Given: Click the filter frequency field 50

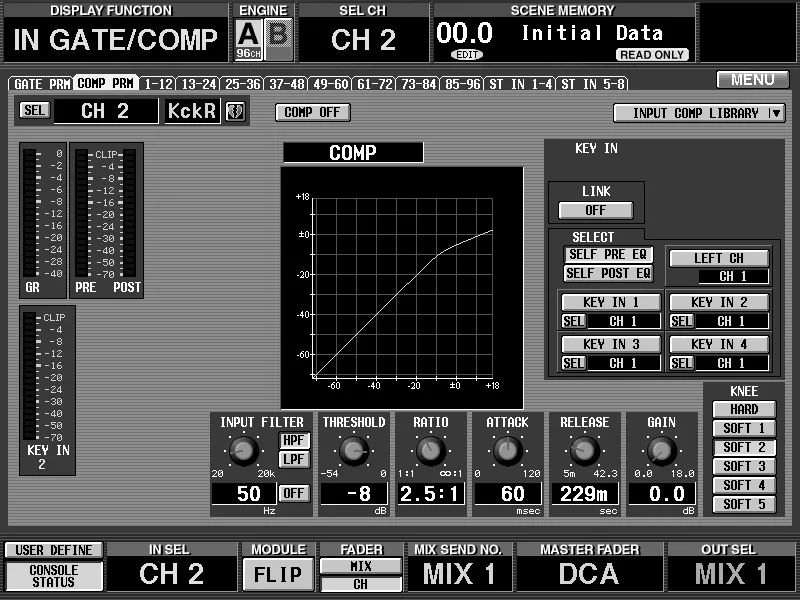Looking at the screenshot, I should (x=244, y=493).
